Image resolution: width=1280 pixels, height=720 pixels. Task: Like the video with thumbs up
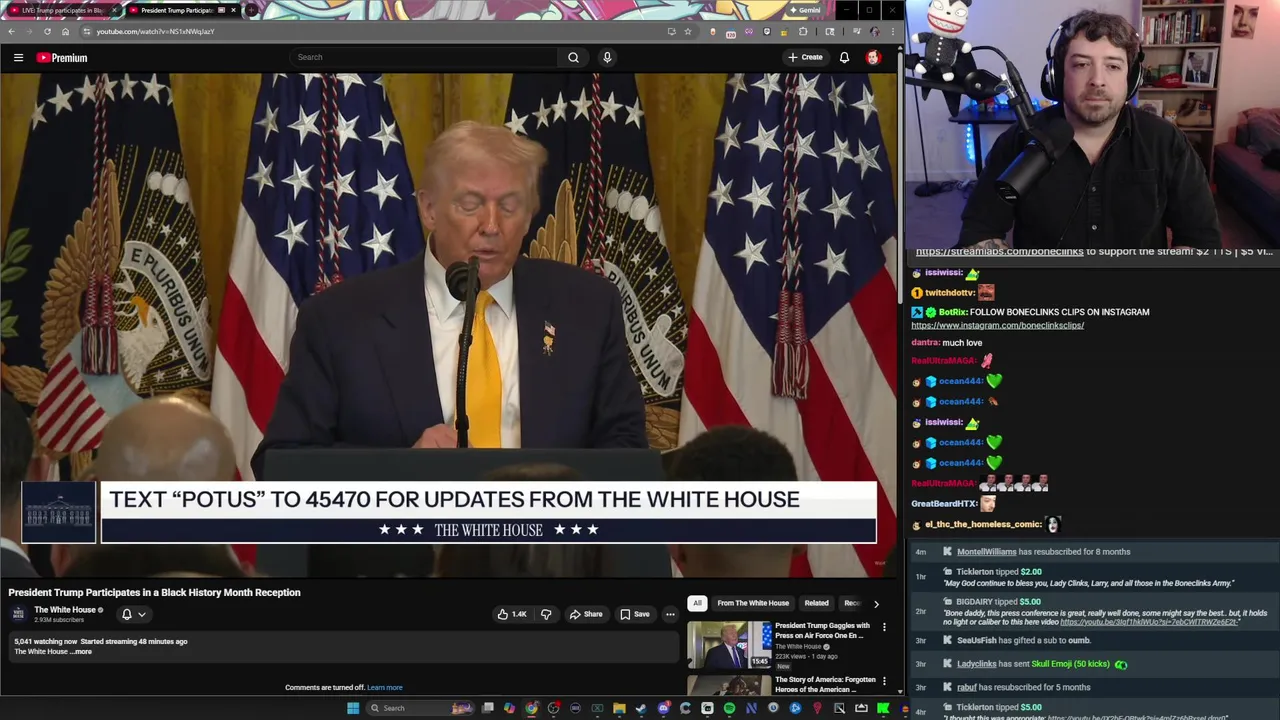tap(511, 614)
